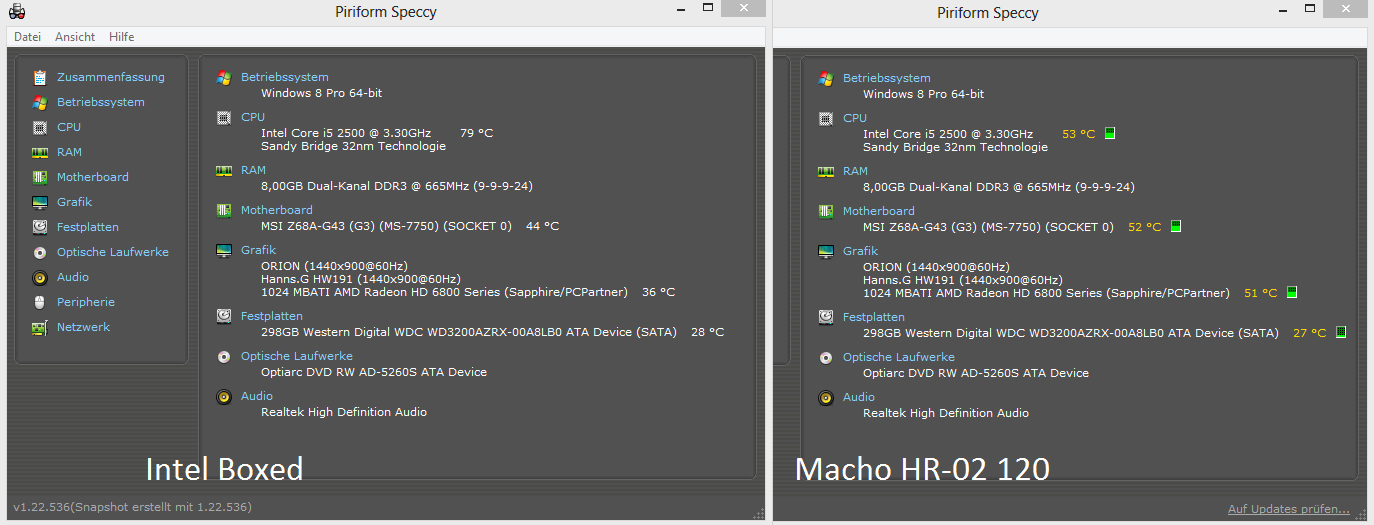
Task: Click Motherboard icon in right window summary
Action: coord(826,211)
